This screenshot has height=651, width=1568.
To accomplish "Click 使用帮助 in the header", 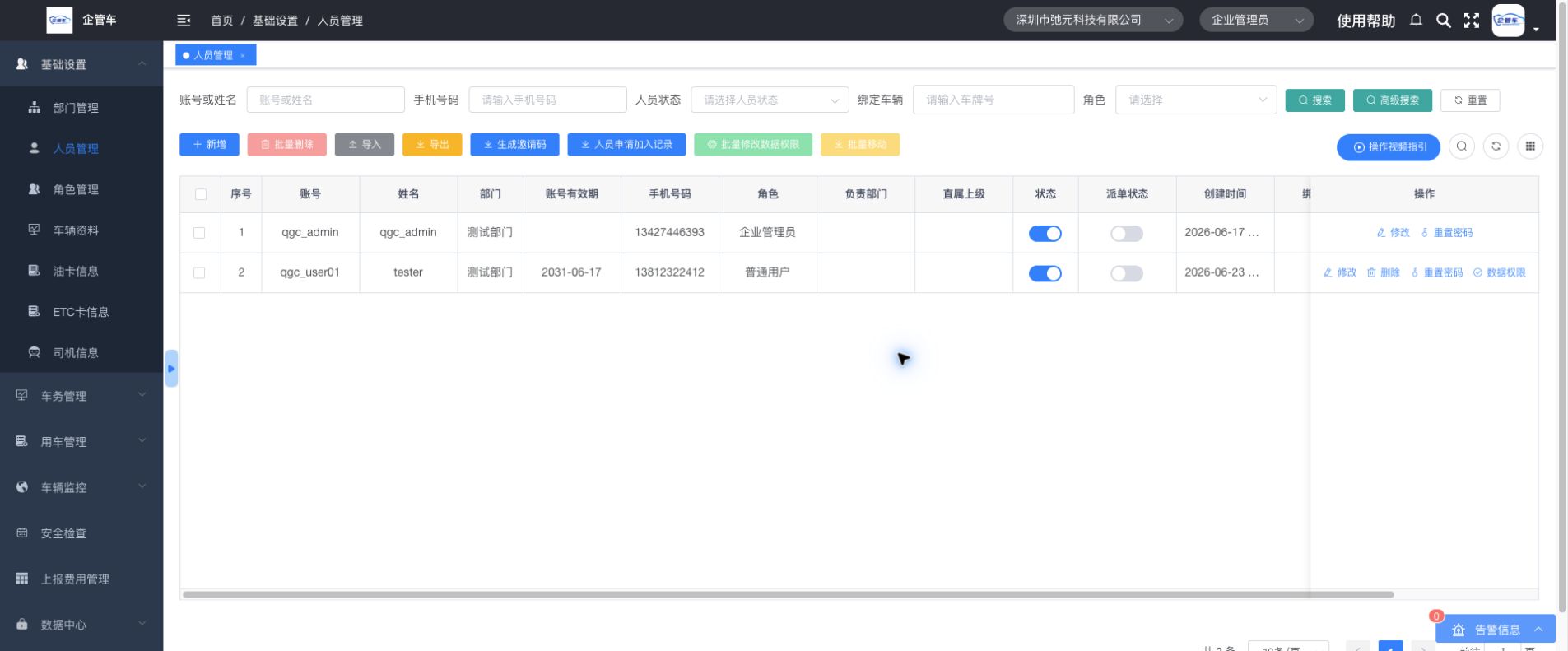I will coord(1366,21).
